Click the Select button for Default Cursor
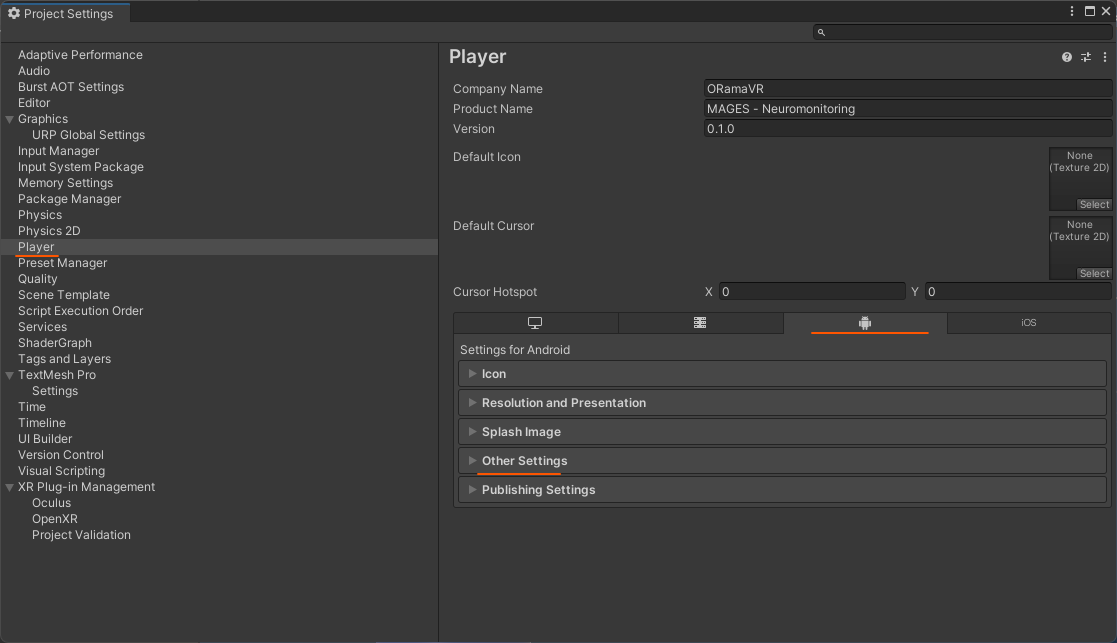Image resolution: width=1117 pixels, height=643 pixels. point(1094,273)
